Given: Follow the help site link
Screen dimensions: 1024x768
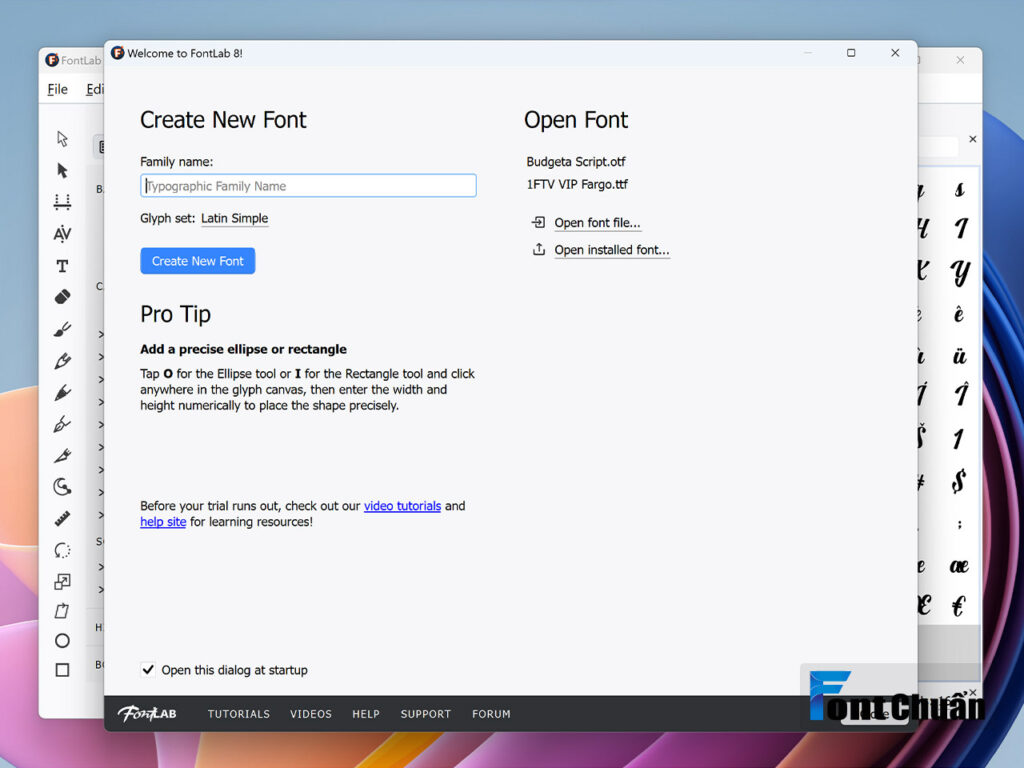Looking at the screenshot, I should [163, 522].
